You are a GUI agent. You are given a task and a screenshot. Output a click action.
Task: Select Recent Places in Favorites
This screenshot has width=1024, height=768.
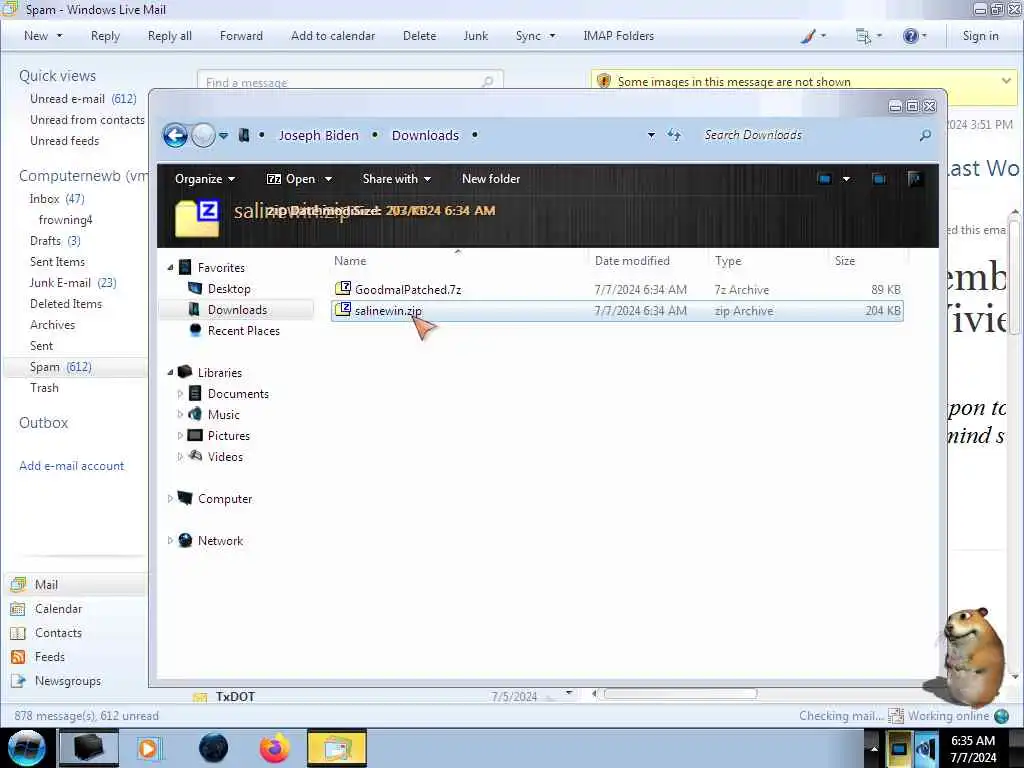click(x=243, y=330)
